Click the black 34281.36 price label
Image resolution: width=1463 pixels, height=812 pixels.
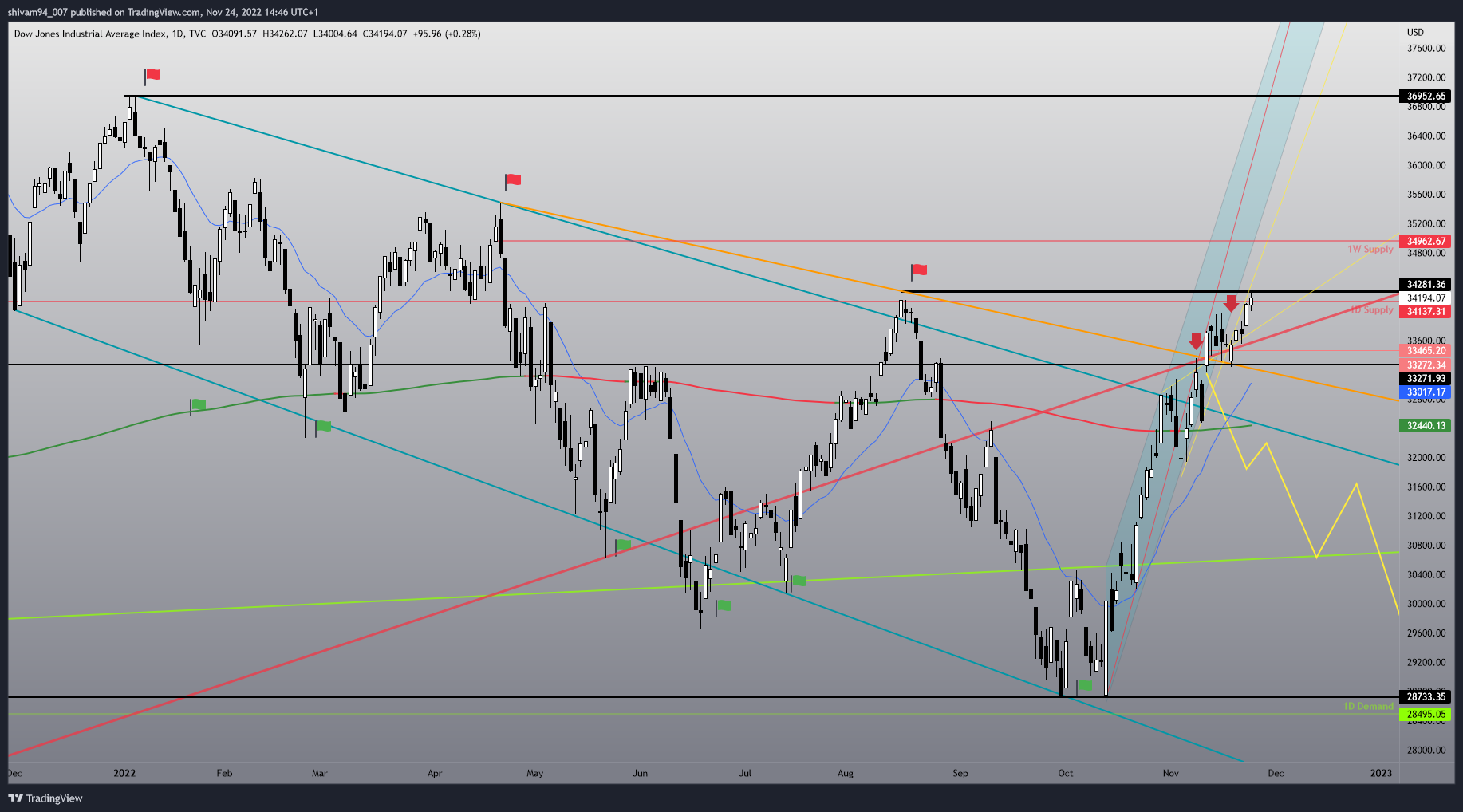[1426, 285]
